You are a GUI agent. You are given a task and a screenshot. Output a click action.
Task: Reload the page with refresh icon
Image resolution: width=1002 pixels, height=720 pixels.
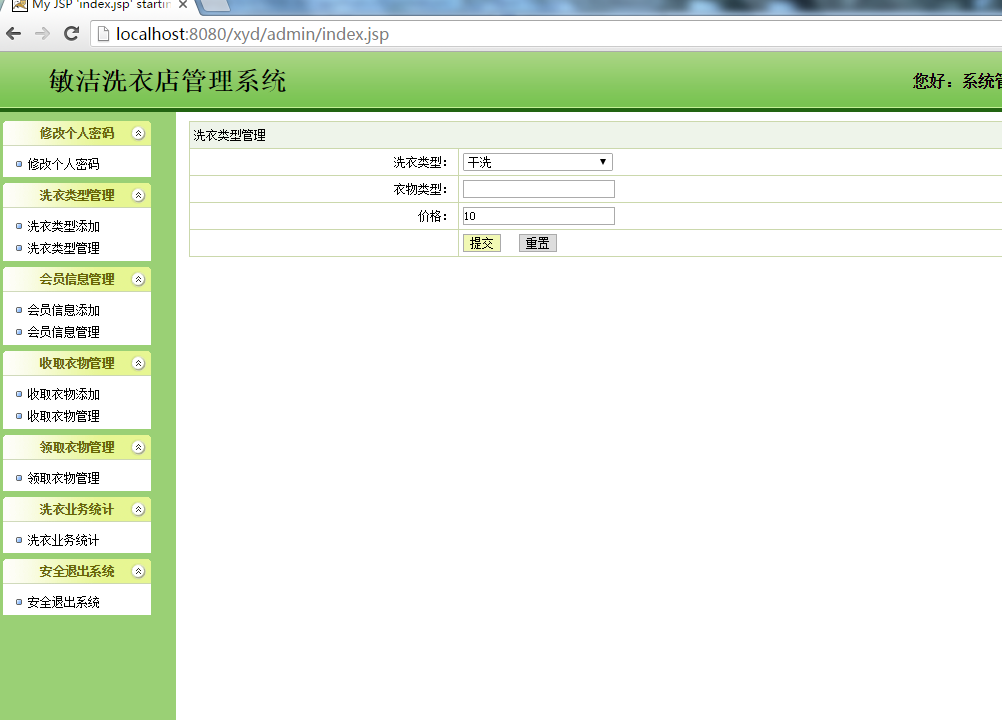(x=72, y=34)
